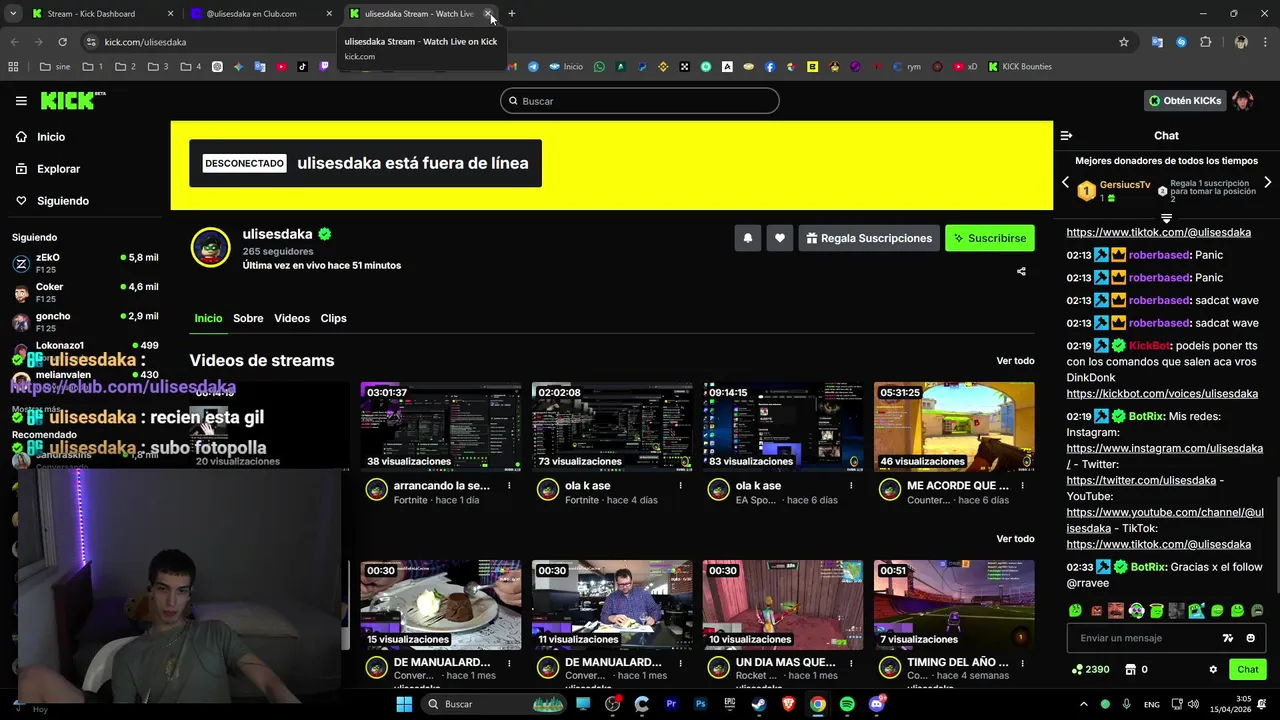Open the chat shop icon

(1130, 669)
